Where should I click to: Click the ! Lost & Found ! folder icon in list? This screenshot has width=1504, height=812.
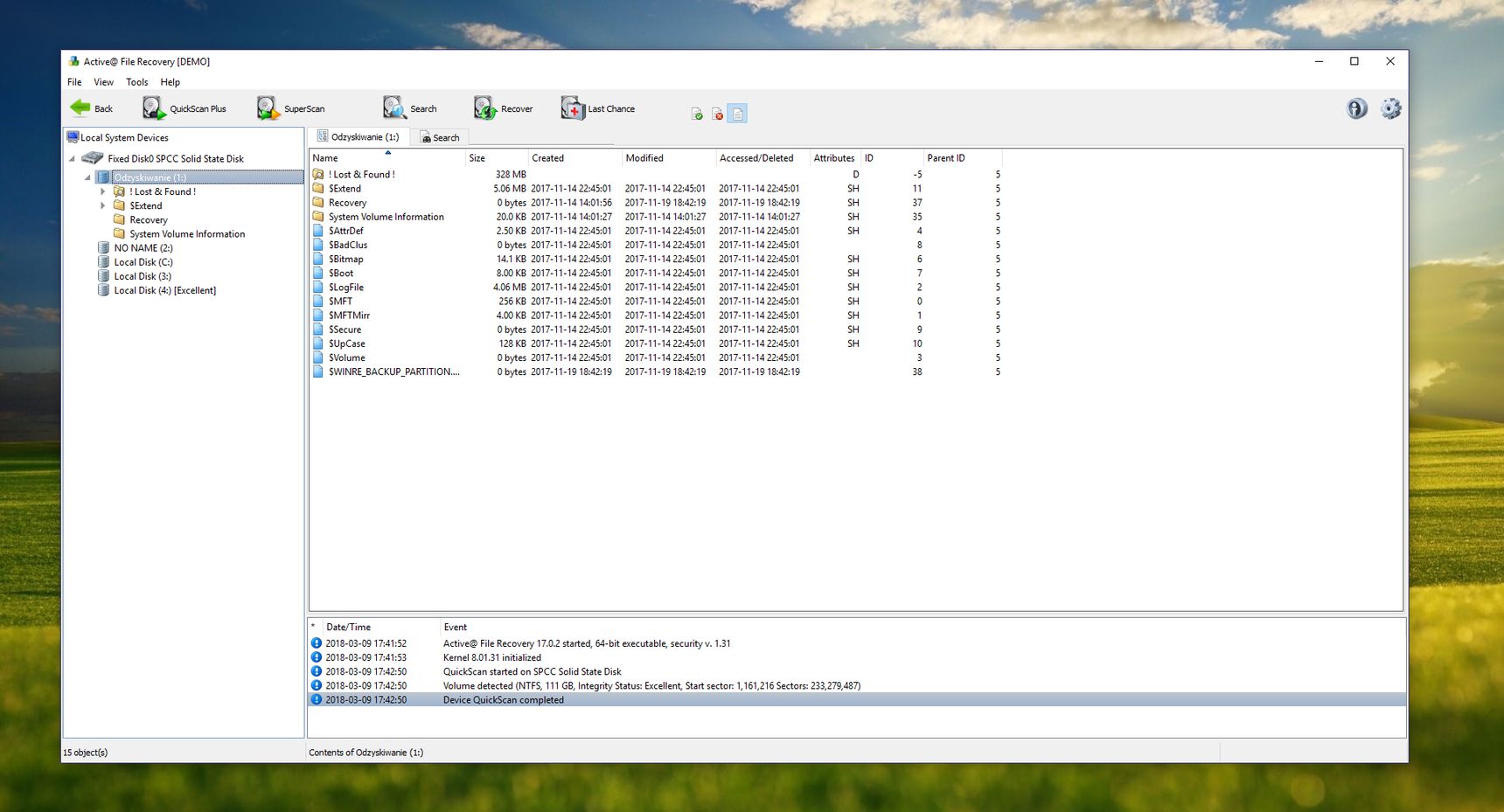click(x=319, y=174)
